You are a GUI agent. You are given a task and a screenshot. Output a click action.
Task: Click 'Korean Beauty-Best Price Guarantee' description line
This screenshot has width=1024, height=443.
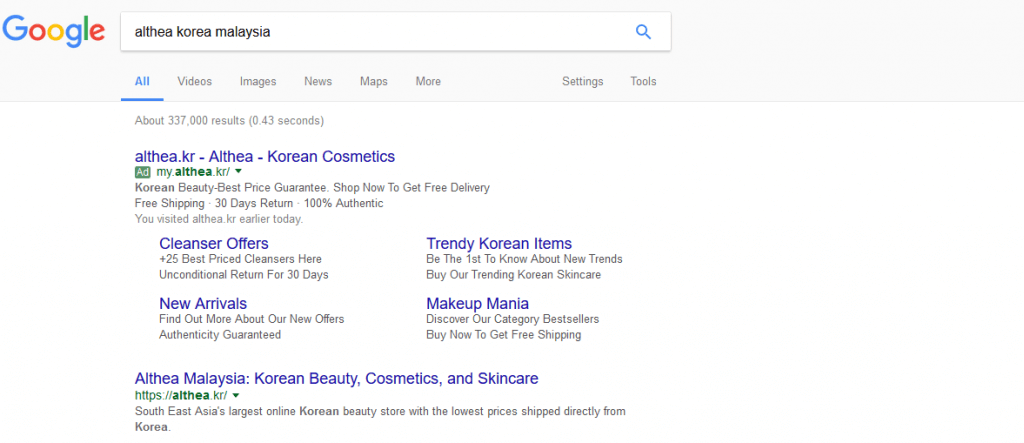point(312,188)
